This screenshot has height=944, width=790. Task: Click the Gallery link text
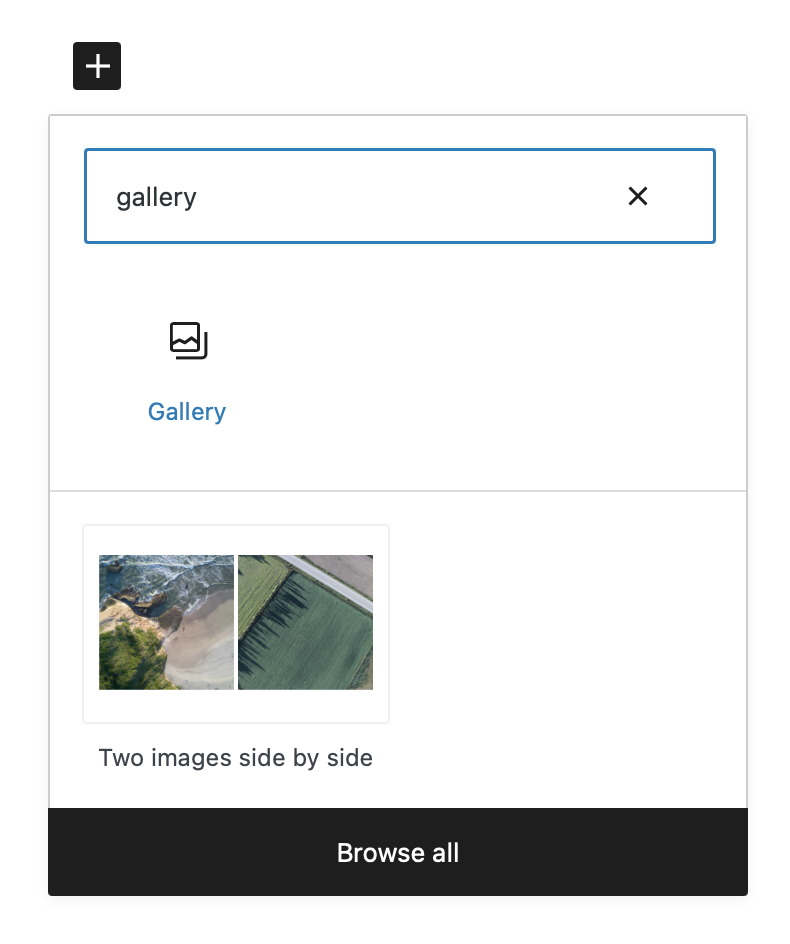tap(186, 411)
